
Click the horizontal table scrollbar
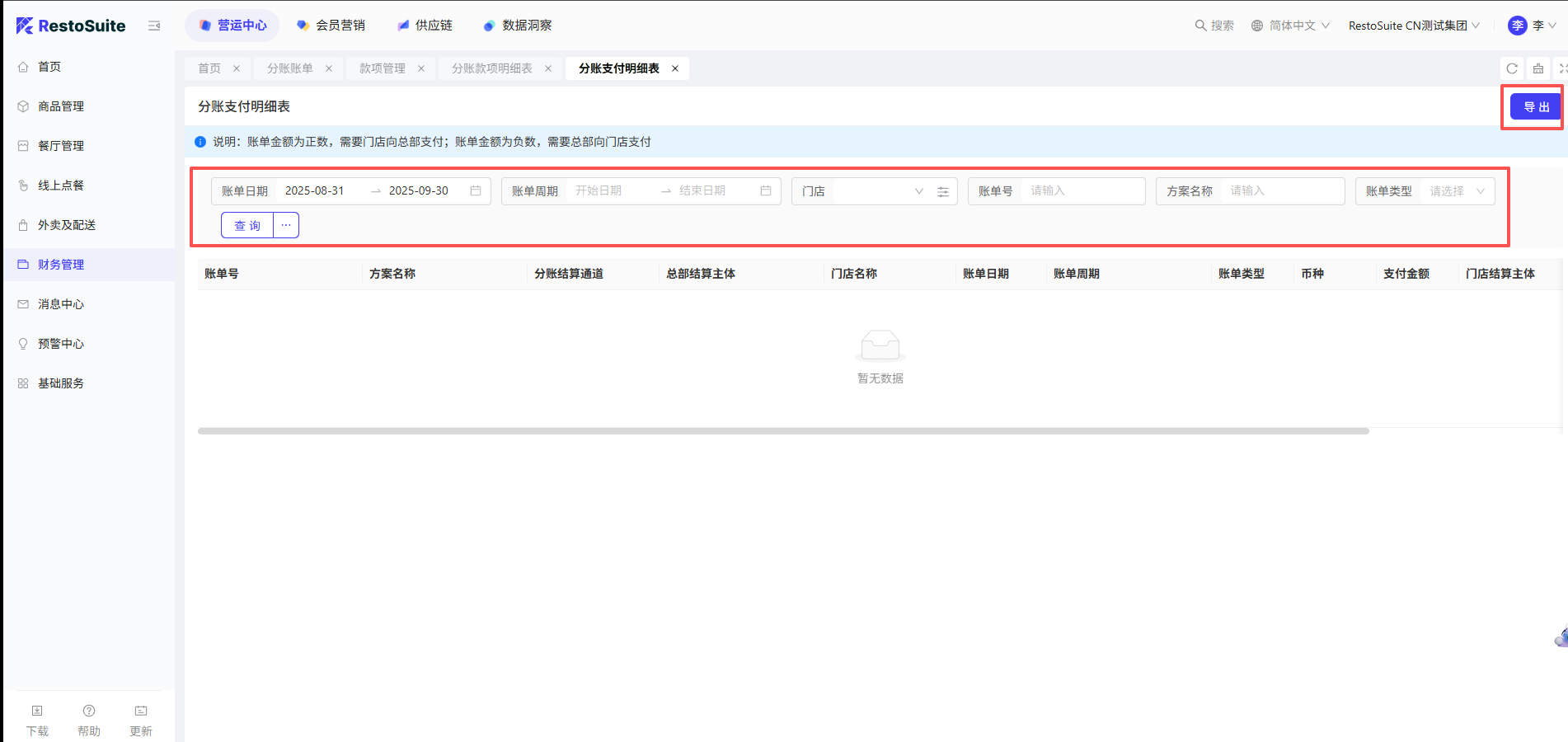(x=783, y=431)
